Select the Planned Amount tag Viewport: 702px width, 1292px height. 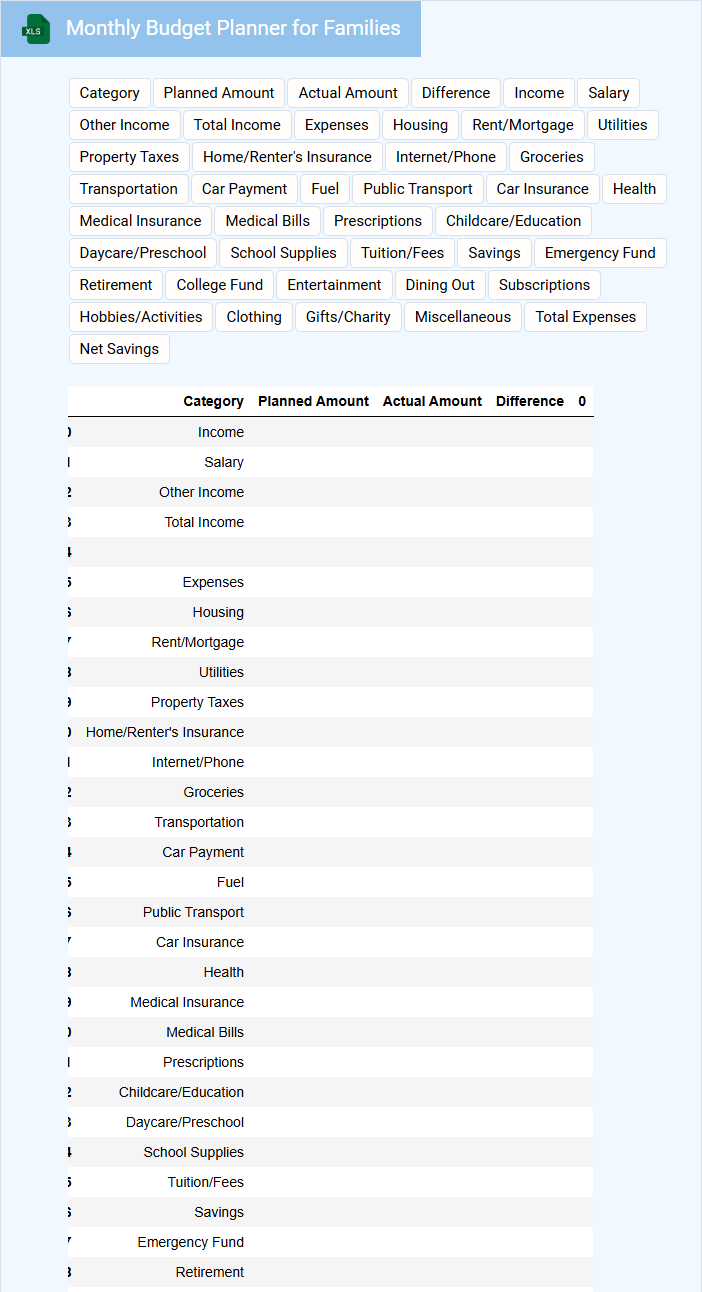(218, 93)
